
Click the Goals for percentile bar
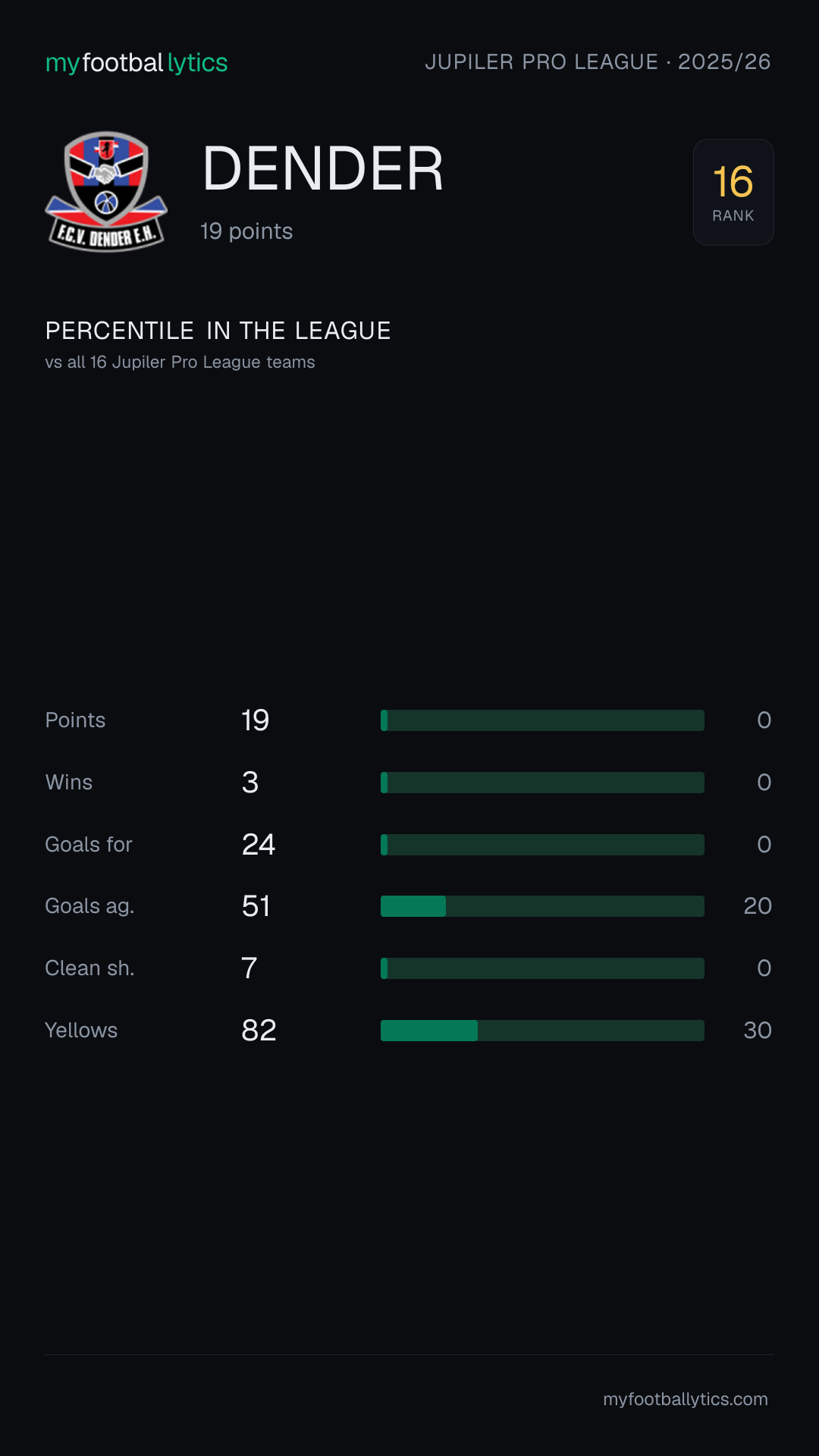[542, 845]
